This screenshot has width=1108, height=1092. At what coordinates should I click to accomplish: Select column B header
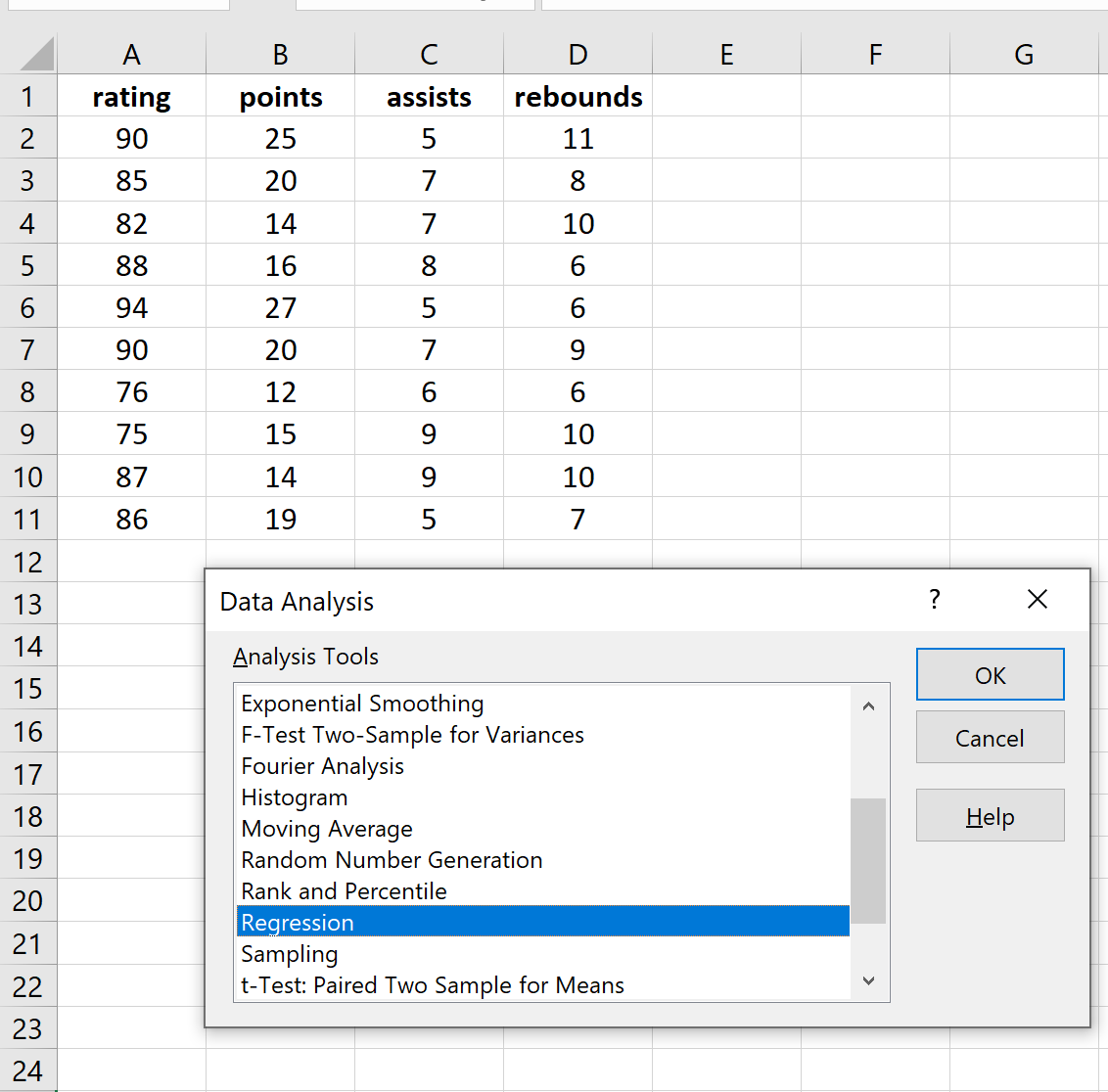point(281,55)
